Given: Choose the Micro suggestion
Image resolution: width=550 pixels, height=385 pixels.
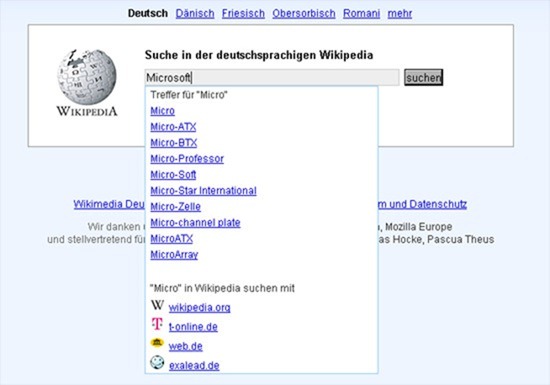Looking at the screenshot, I should coord(162,111).
